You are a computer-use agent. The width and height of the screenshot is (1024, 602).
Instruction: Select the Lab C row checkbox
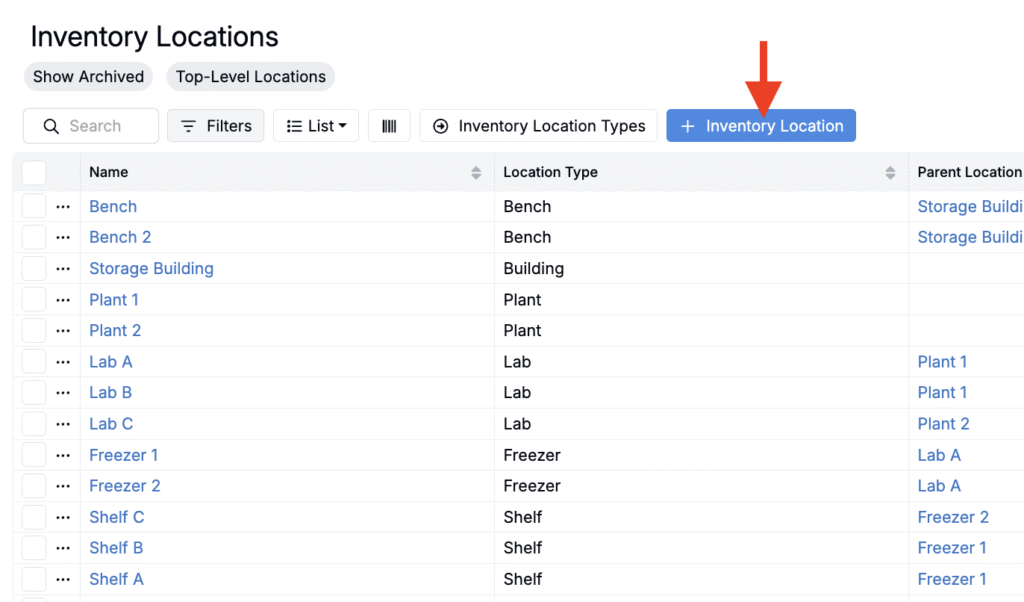[34, 424]
